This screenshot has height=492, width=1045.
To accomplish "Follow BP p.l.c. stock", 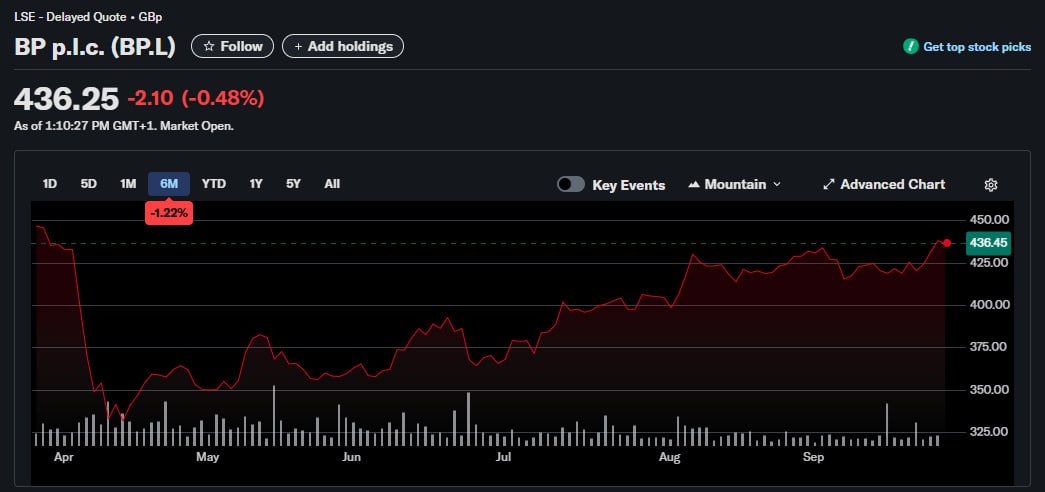I will point(233,46).
